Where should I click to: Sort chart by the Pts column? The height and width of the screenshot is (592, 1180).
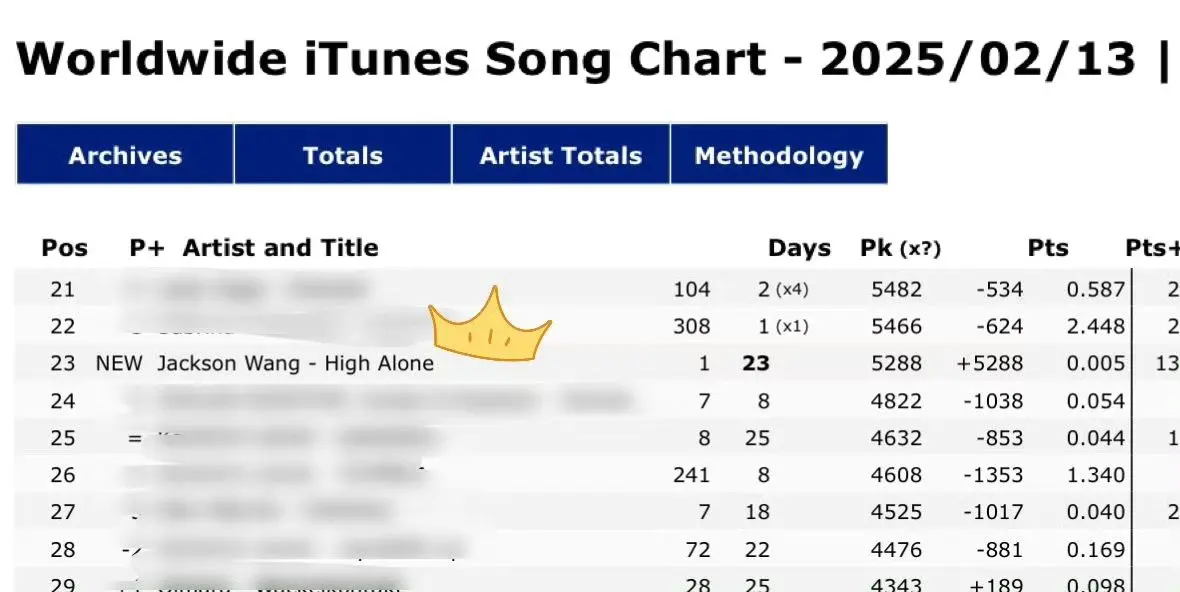[x=1048, y=248]
